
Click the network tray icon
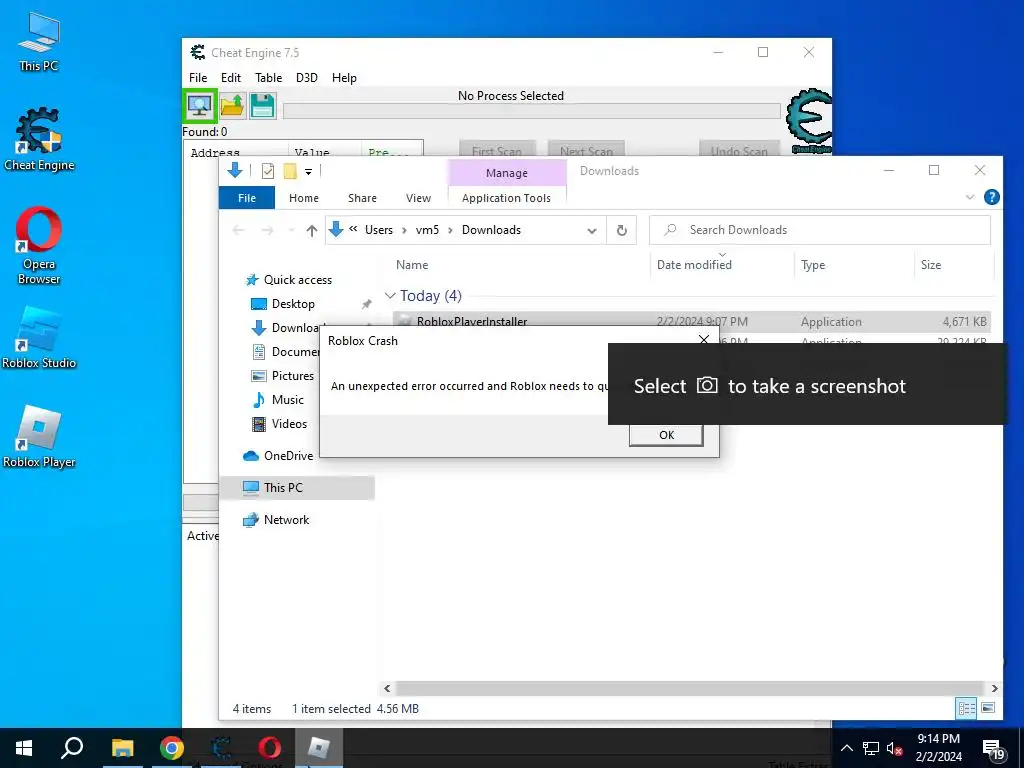871,749
